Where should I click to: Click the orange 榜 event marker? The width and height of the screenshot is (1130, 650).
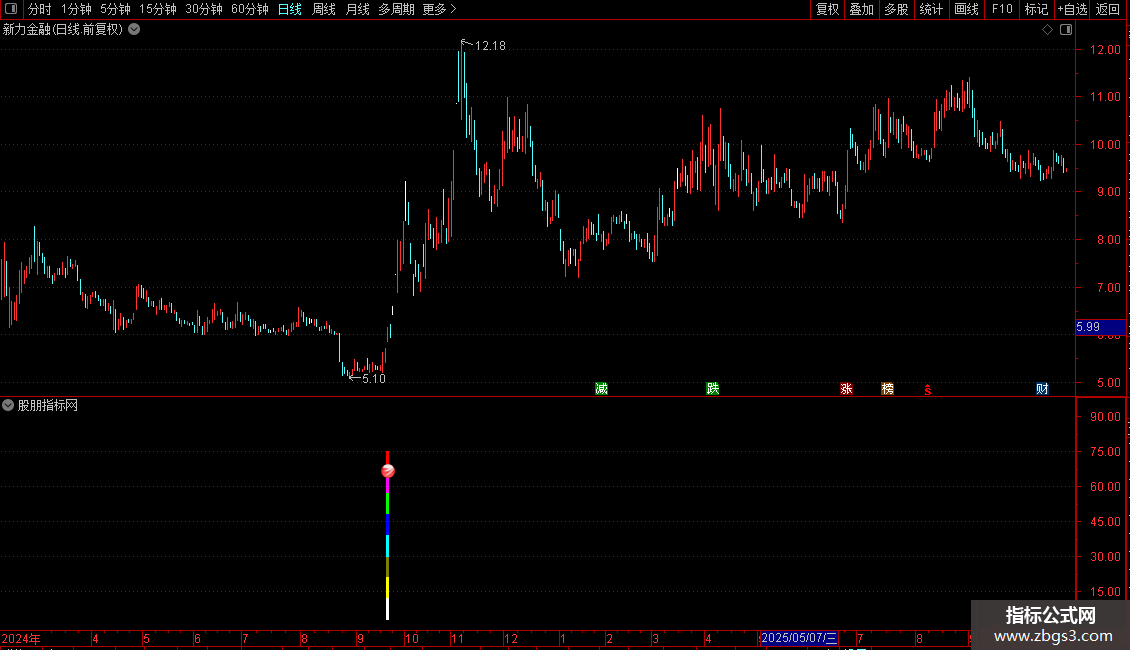(887, 389)
